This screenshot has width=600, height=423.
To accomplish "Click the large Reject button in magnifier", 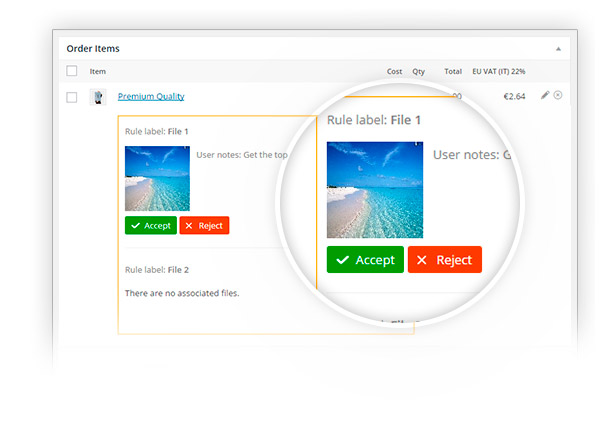I will 444,260.
